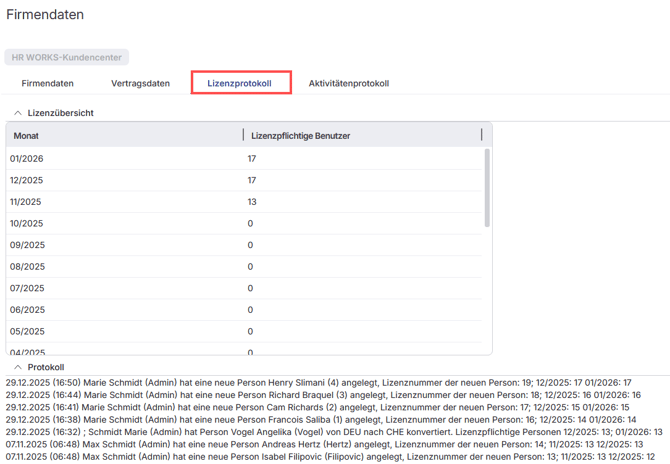Collapse the Protokoll section chevron

[x=18, y=367]
